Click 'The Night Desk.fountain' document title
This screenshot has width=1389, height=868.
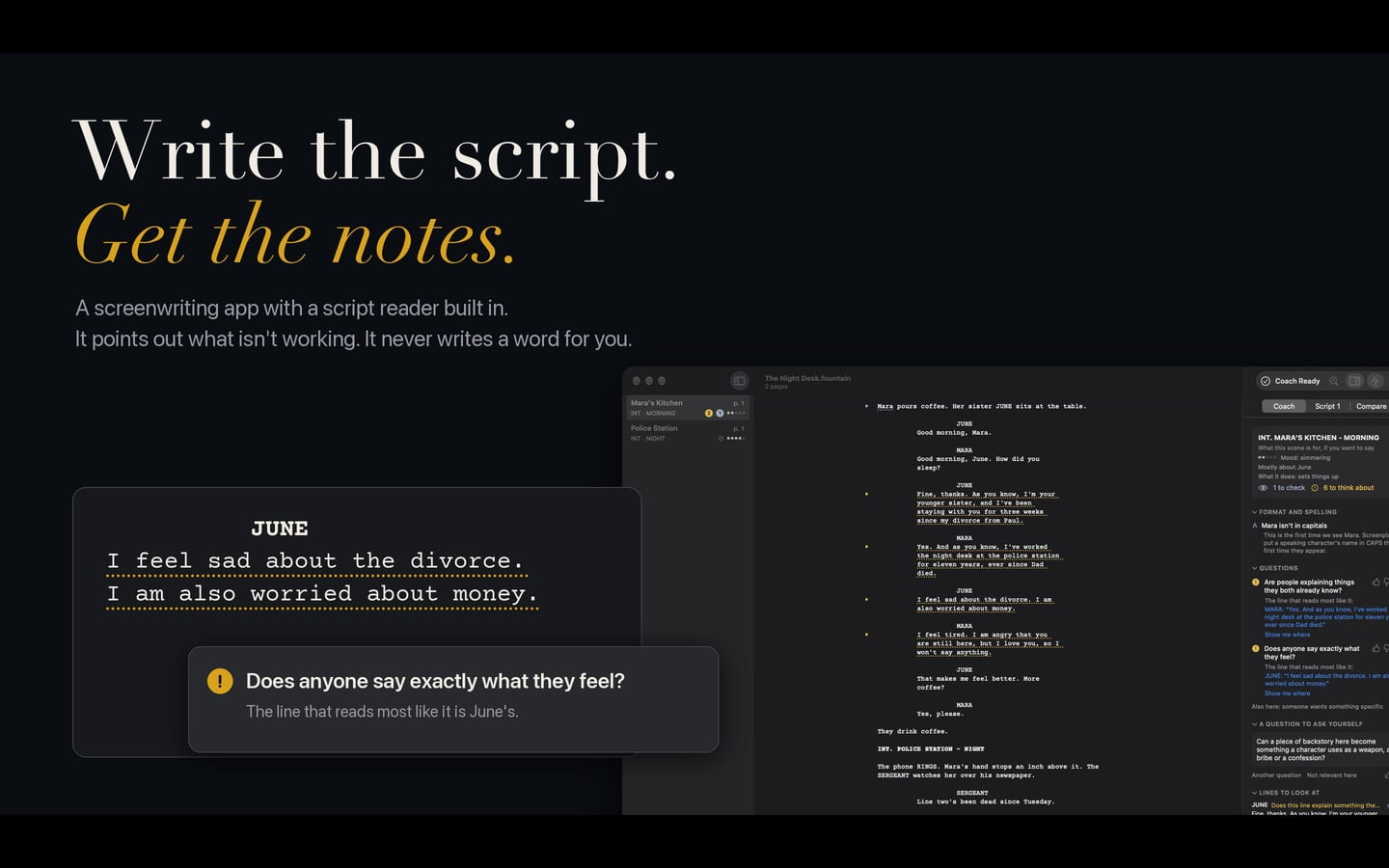coord(807,378)
